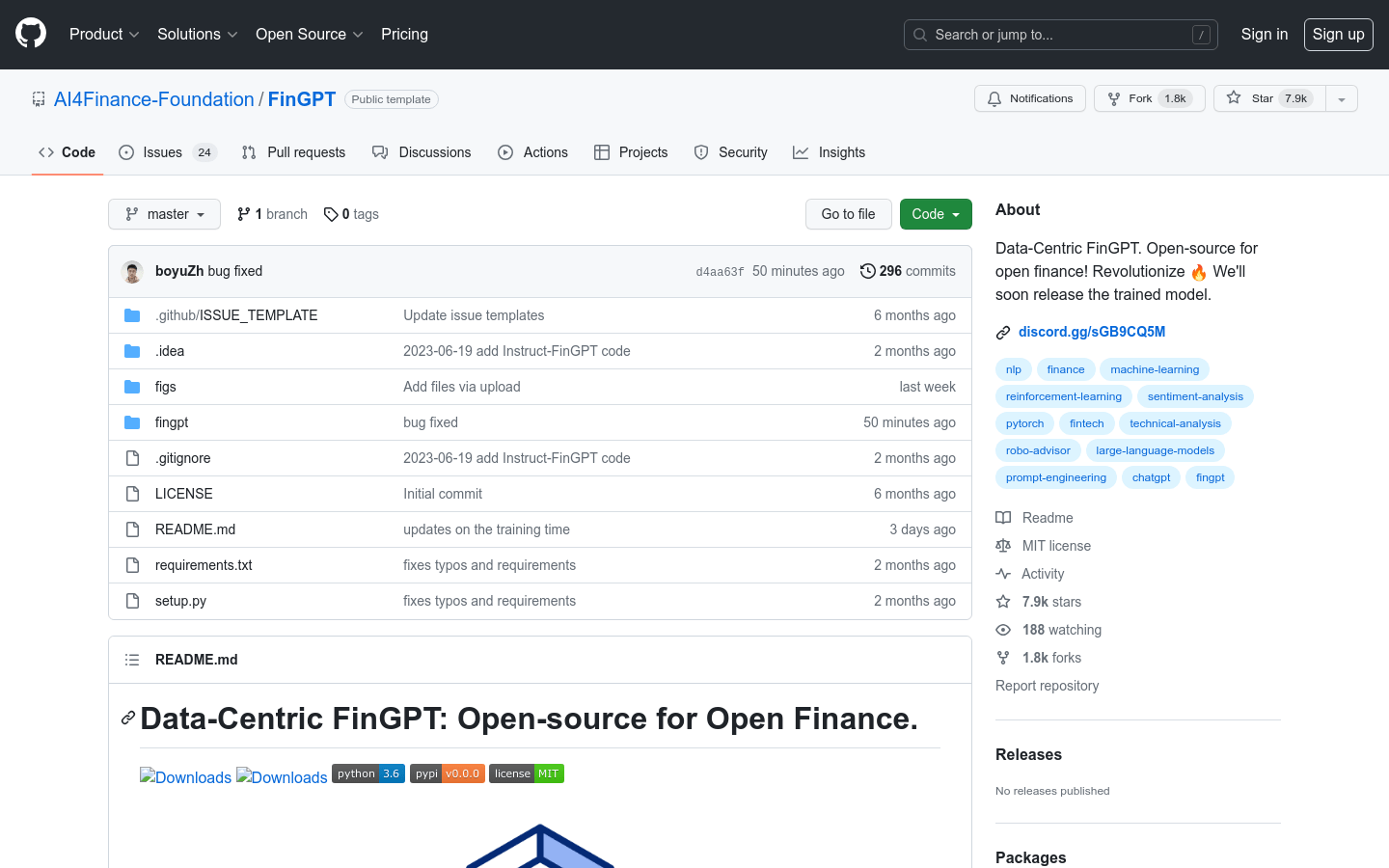The image size is (1389, 868).
Task: Click the tags icon showing 0 tags
Action: click(331, 214)
